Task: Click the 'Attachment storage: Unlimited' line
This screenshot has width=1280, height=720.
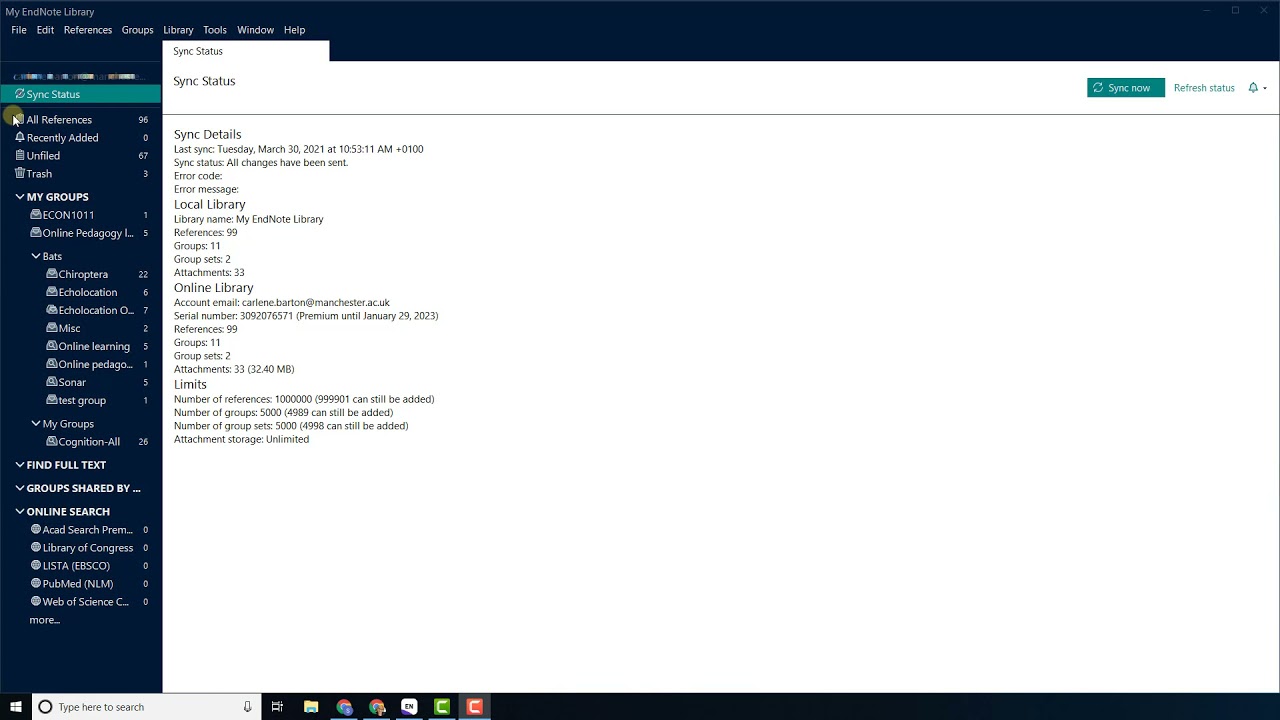Action: click(241, 439)
